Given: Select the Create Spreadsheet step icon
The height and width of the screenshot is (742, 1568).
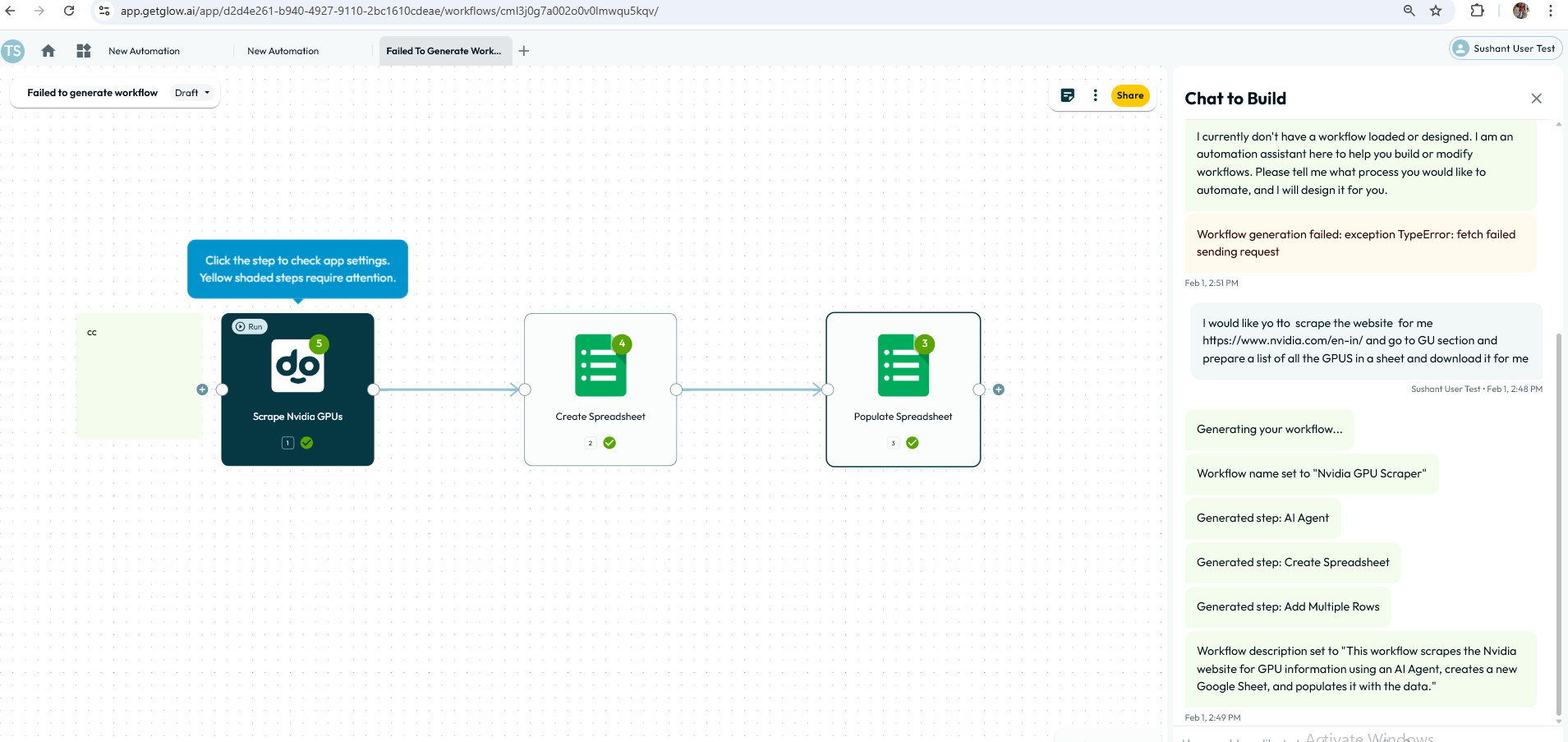Looking at the screenshot, I should pyautogui.click(x=600, y=366).
